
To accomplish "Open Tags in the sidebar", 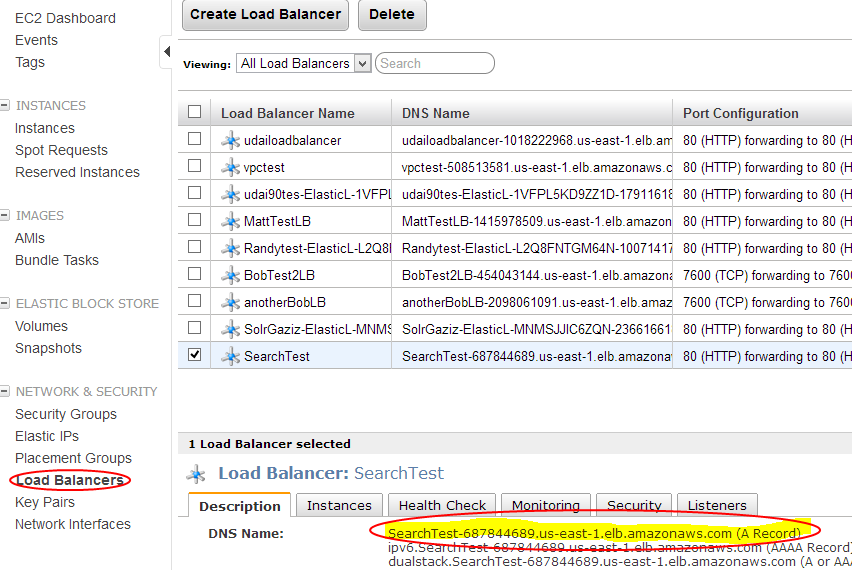I will point(30,62).
